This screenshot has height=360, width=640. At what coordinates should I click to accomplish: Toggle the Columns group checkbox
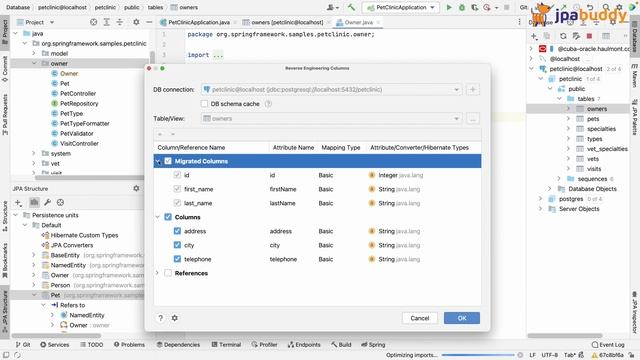pos(168,217)
